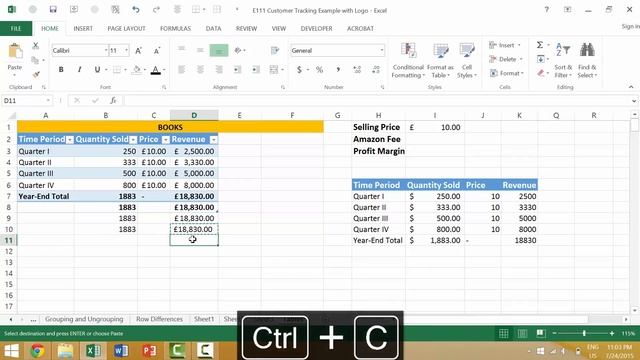Open Conditional Formatting menu
The image size is (640, 360).
pyautogui.click(x=408, y=60)
